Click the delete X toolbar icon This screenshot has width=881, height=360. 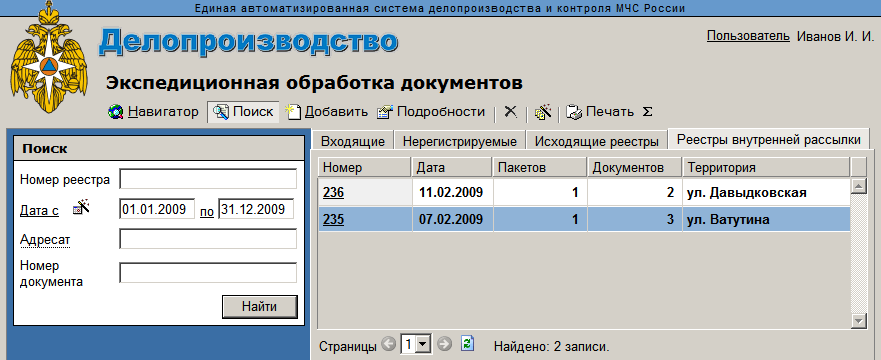(x=510, y=112)
